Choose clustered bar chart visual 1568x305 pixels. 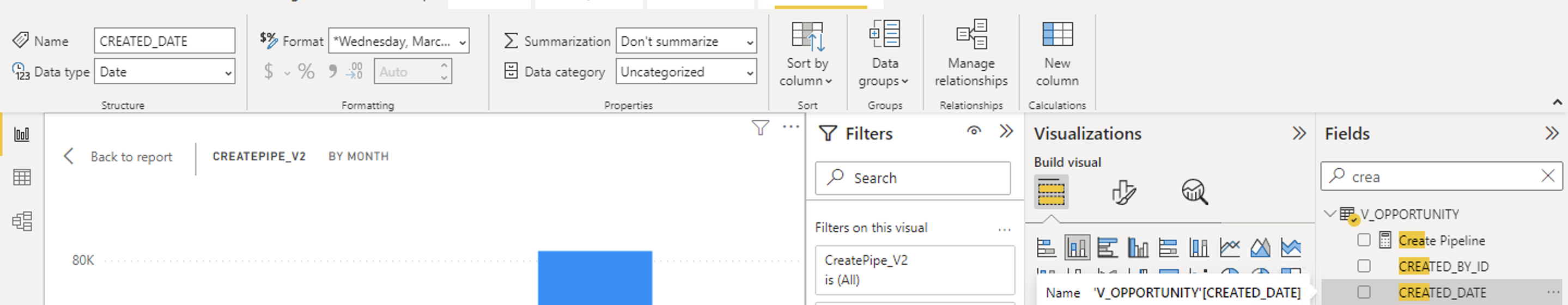pos(1107,248)
